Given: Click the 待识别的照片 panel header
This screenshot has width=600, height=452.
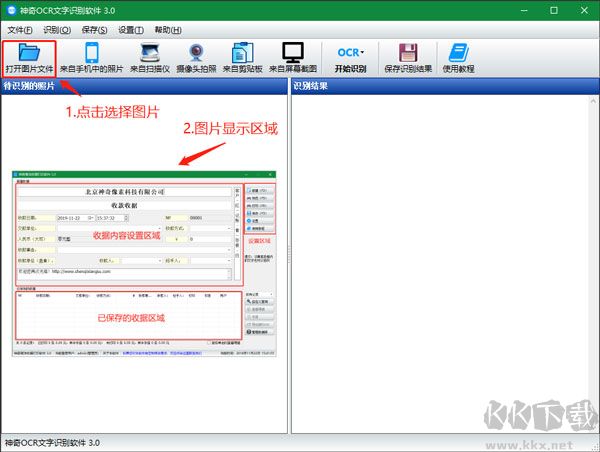Looking at the screenshot, I should point(144,86).
